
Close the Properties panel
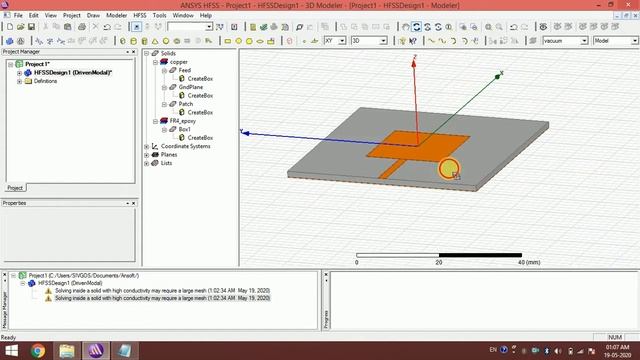(x=133, y=203)
